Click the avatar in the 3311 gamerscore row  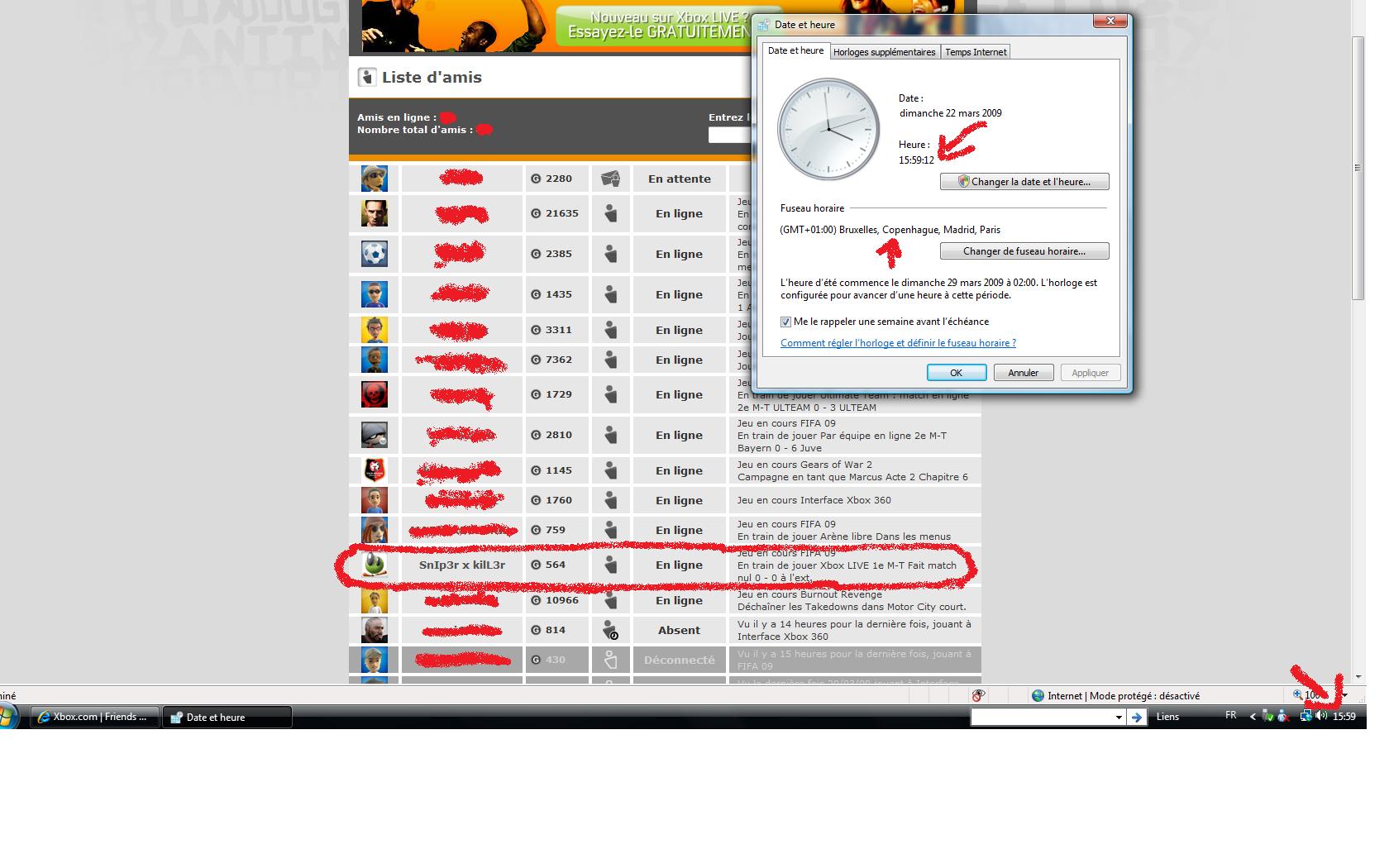(x=375, y=330)
